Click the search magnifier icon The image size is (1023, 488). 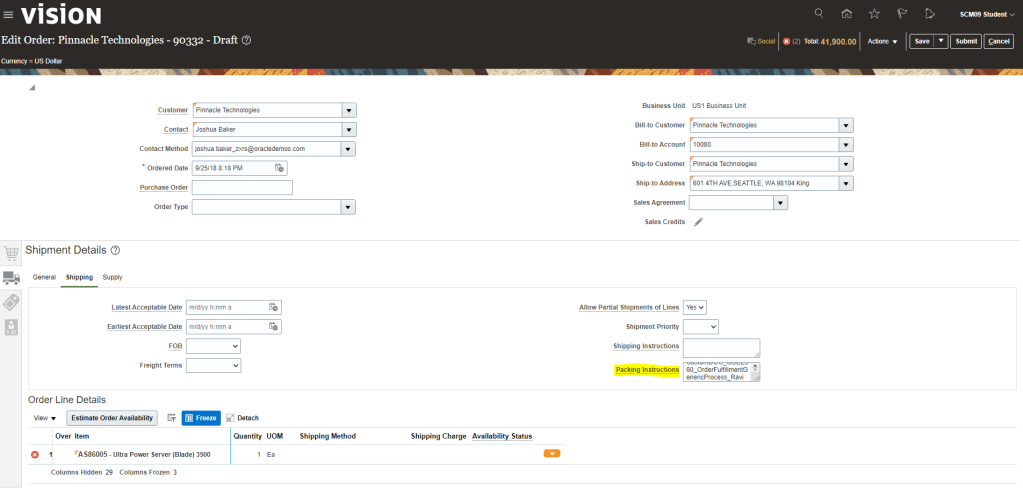(819, 13)
